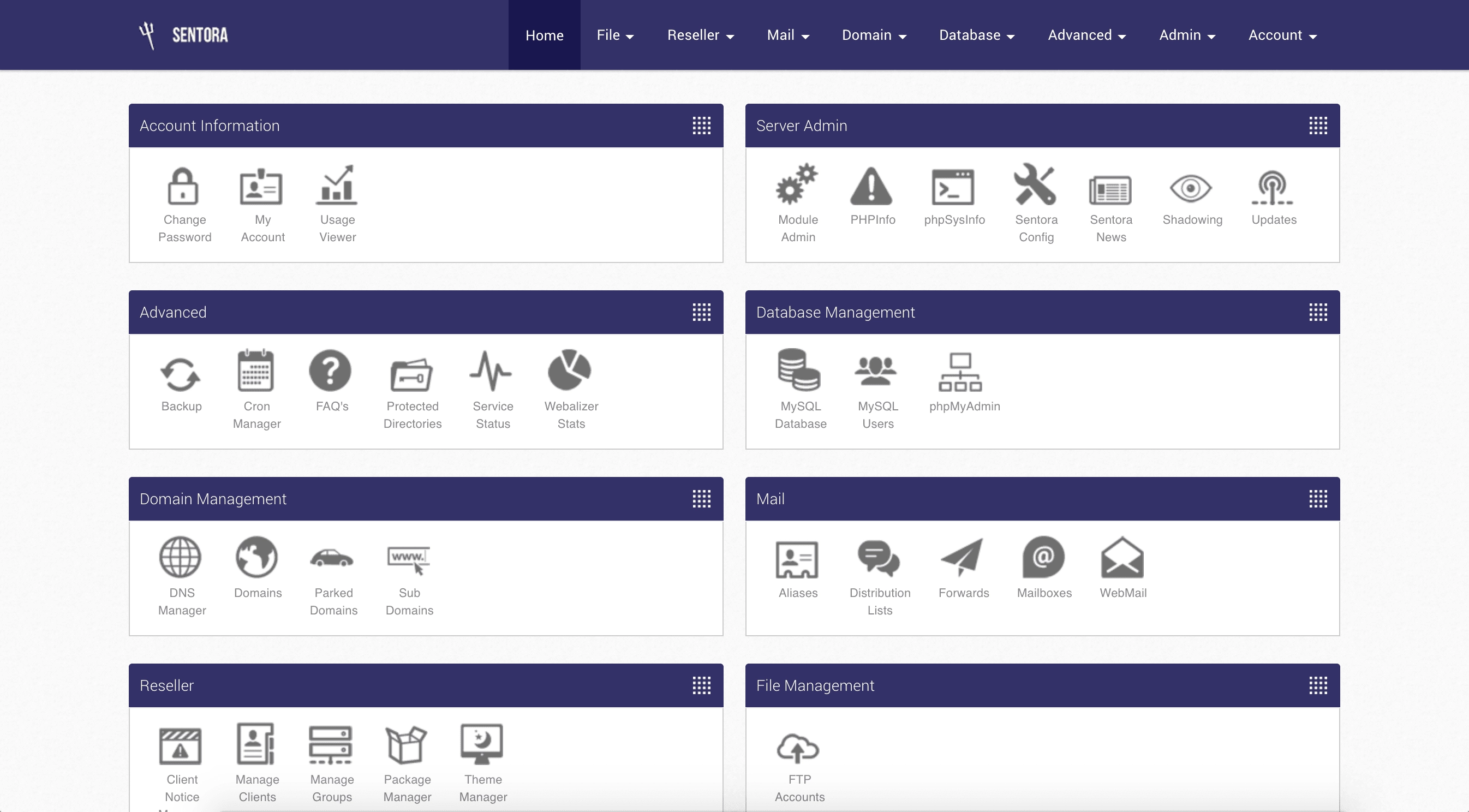Launch phpMyAdmin network icon

[961, 372]
